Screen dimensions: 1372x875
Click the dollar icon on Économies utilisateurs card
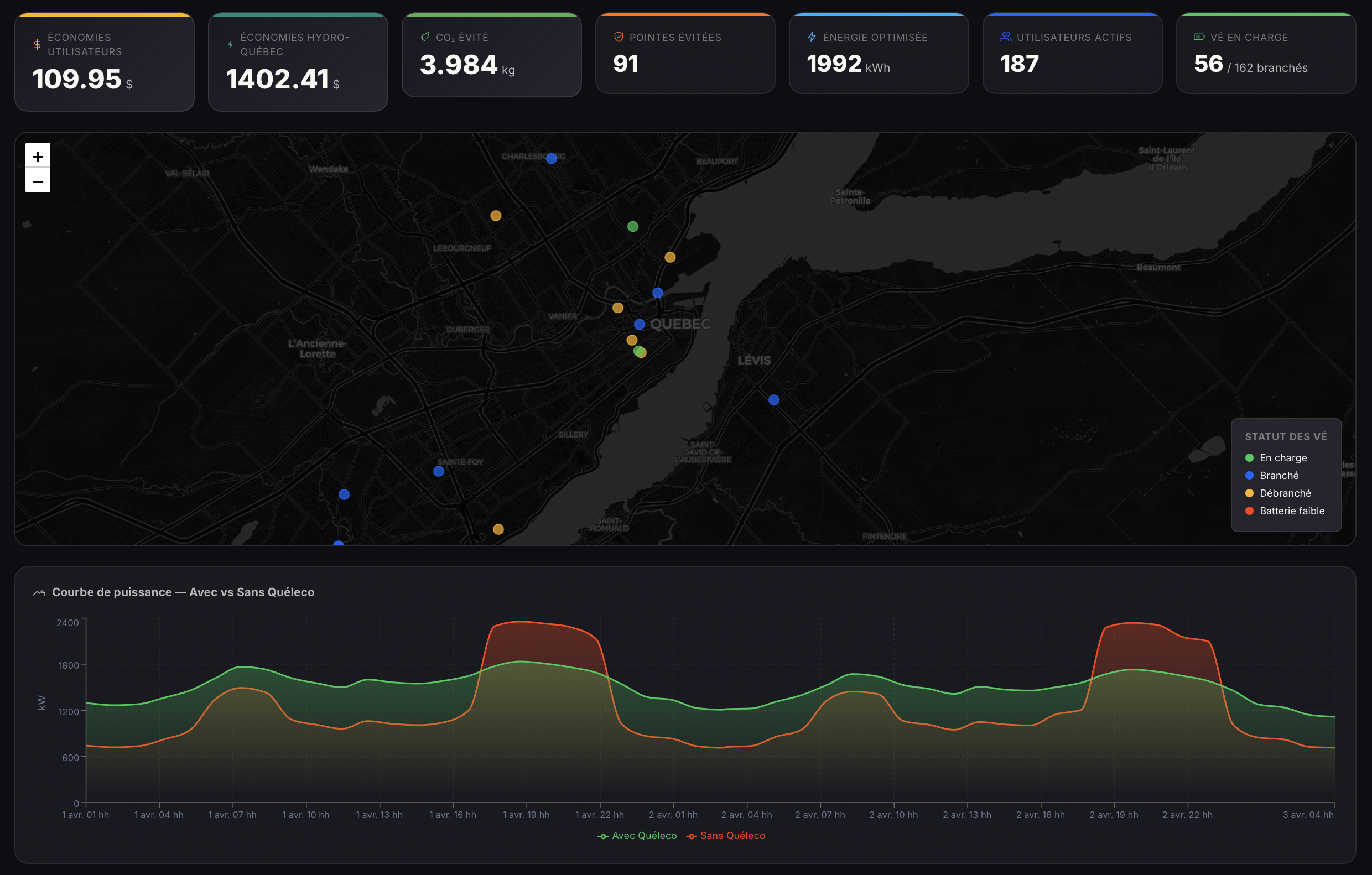37,44
